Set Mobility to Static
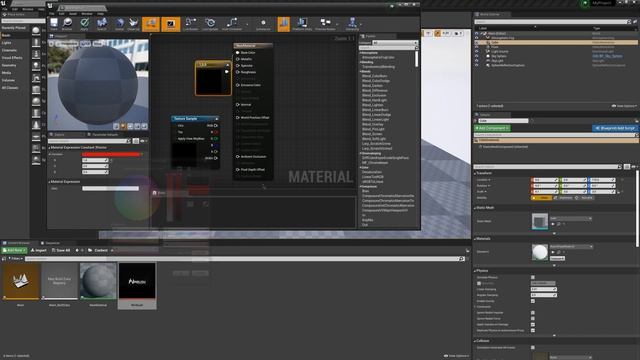The image size is (640, 360). click(542, 198)
